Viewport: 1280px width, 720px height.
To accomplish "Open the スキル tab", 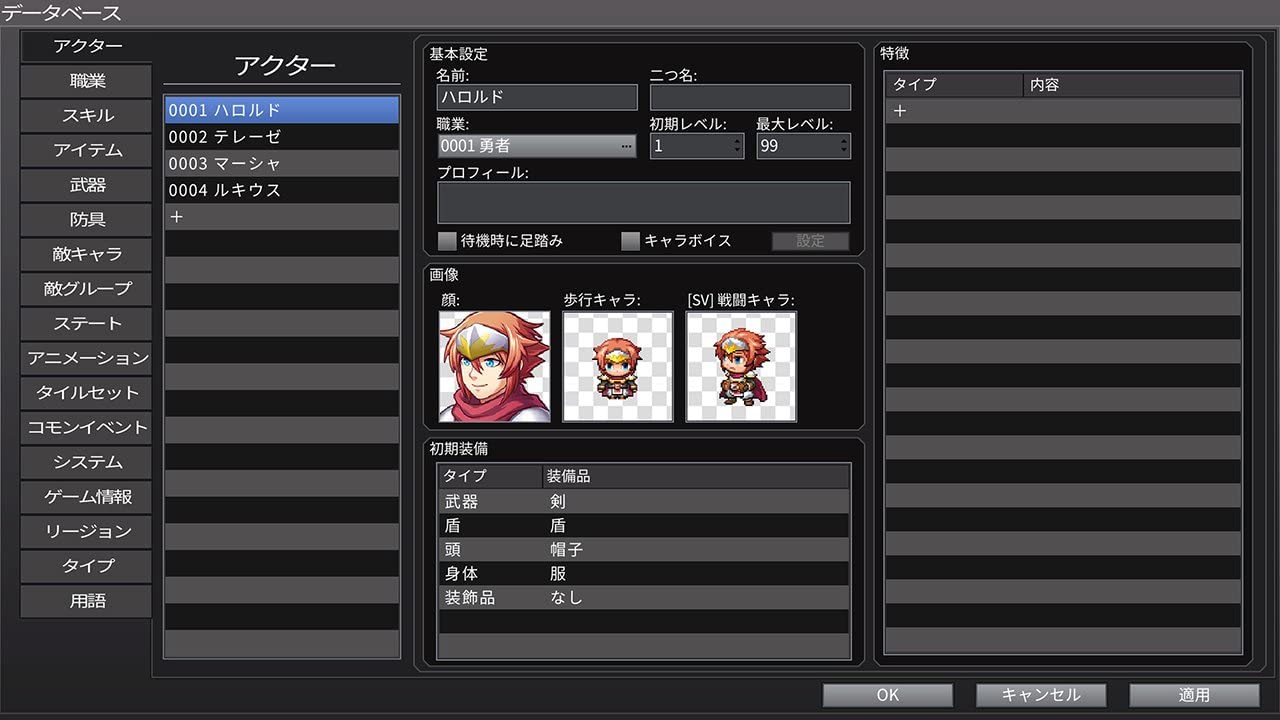I will (88, 115).
